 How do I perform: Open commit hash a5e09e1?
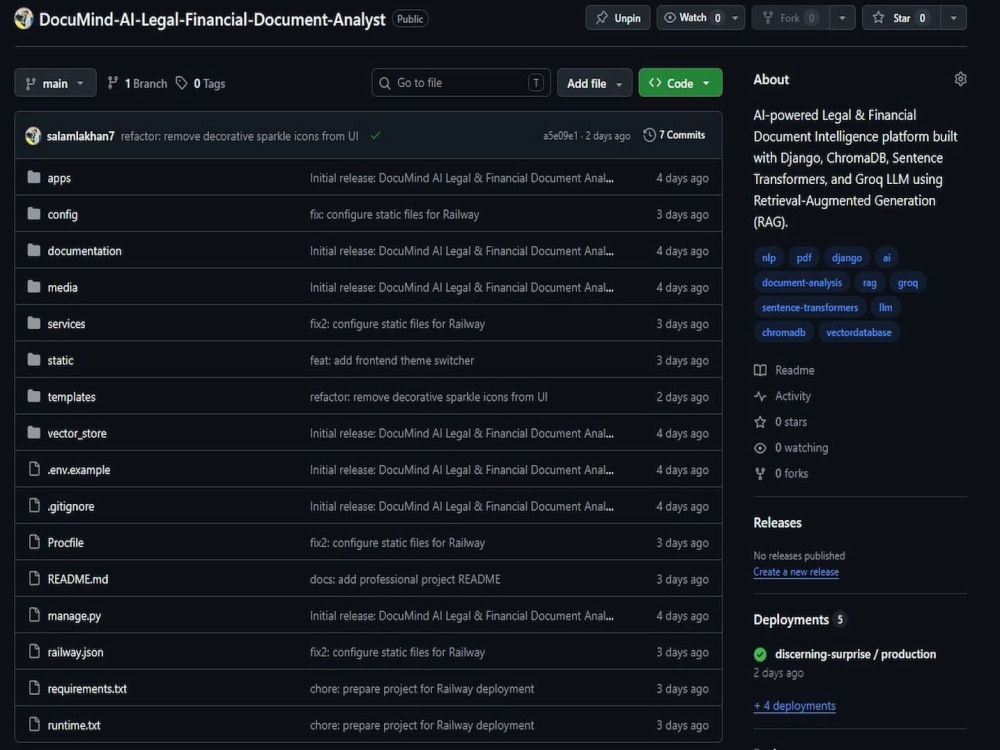tap(561, 136)
